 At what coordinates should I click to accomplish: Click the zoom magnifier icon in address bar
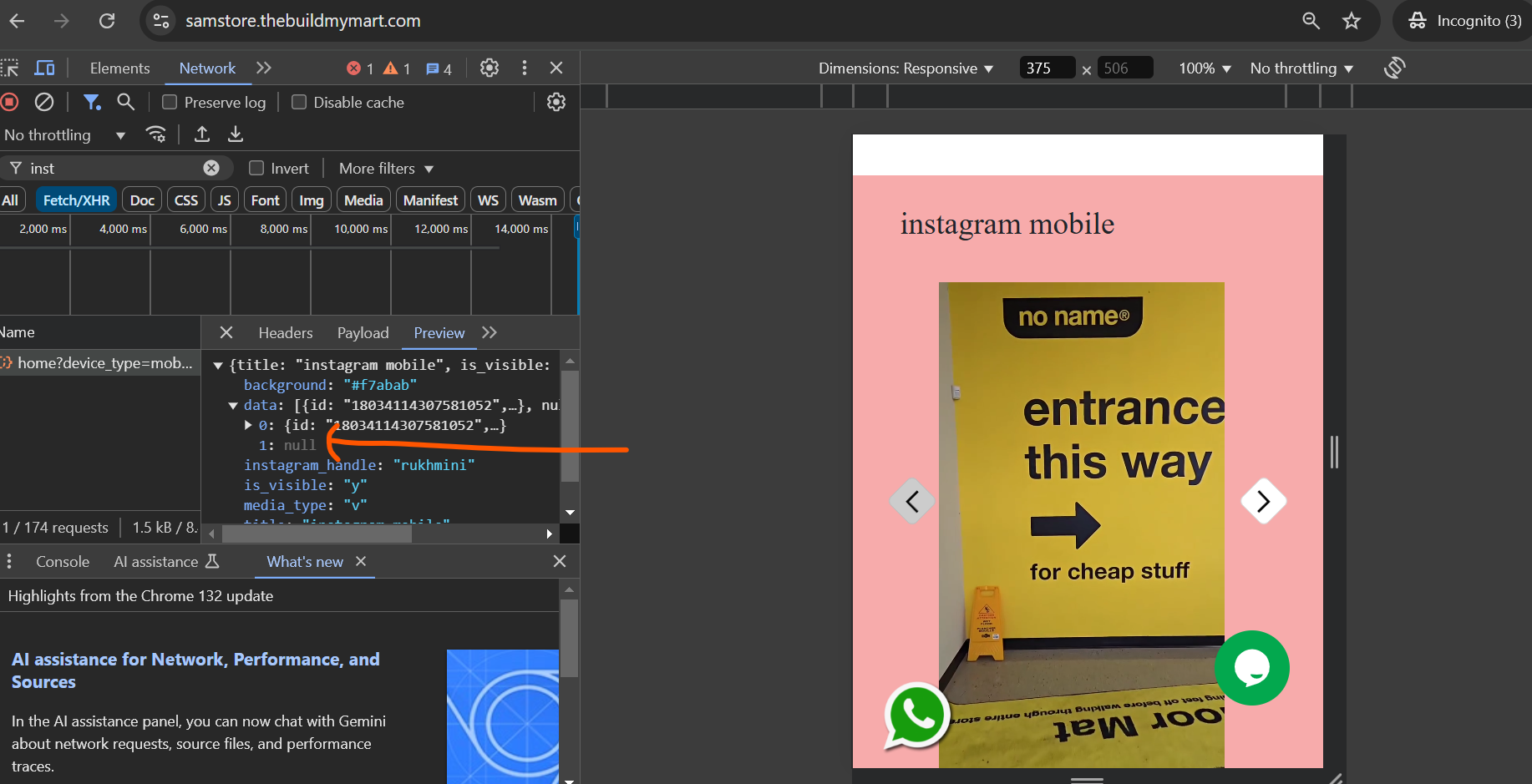tap(1311, 21)
